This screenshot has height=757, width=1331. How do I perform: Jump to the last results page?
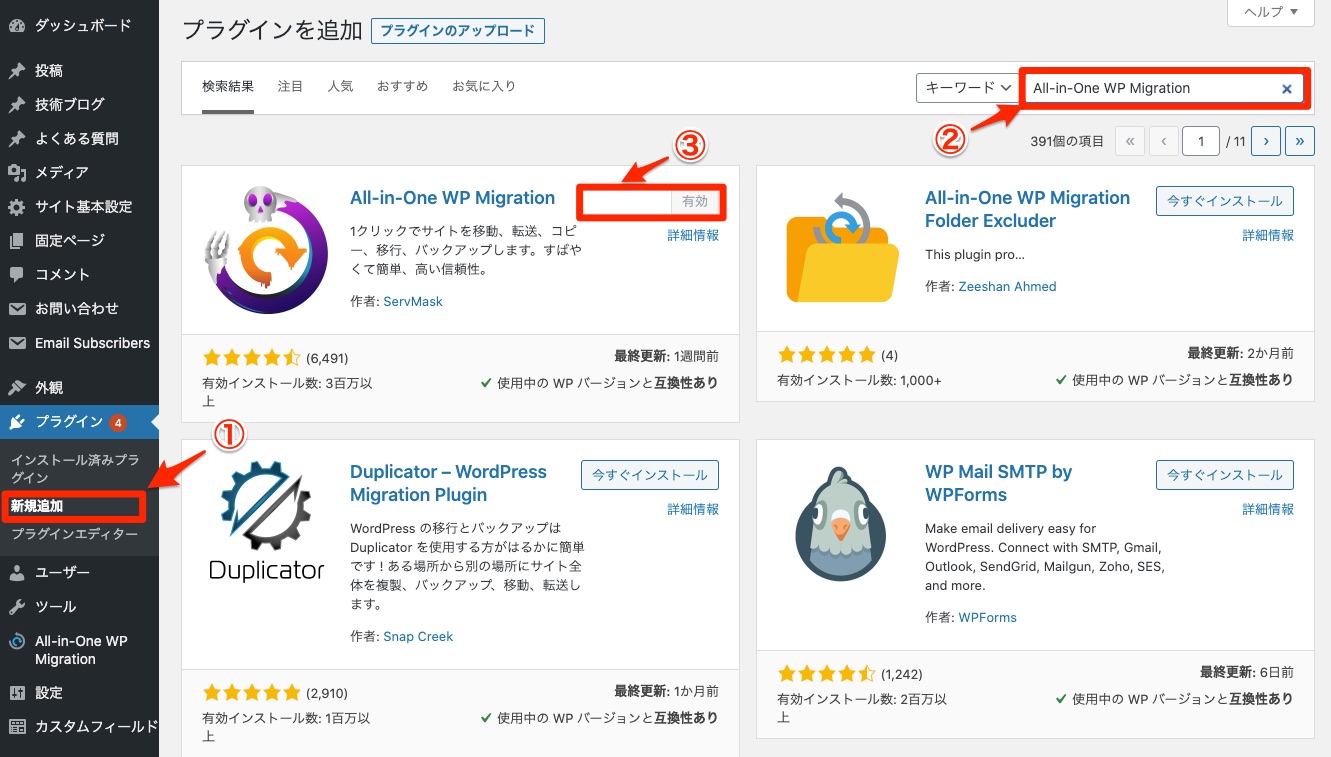pyautogui.click(x=1300, y=142)
